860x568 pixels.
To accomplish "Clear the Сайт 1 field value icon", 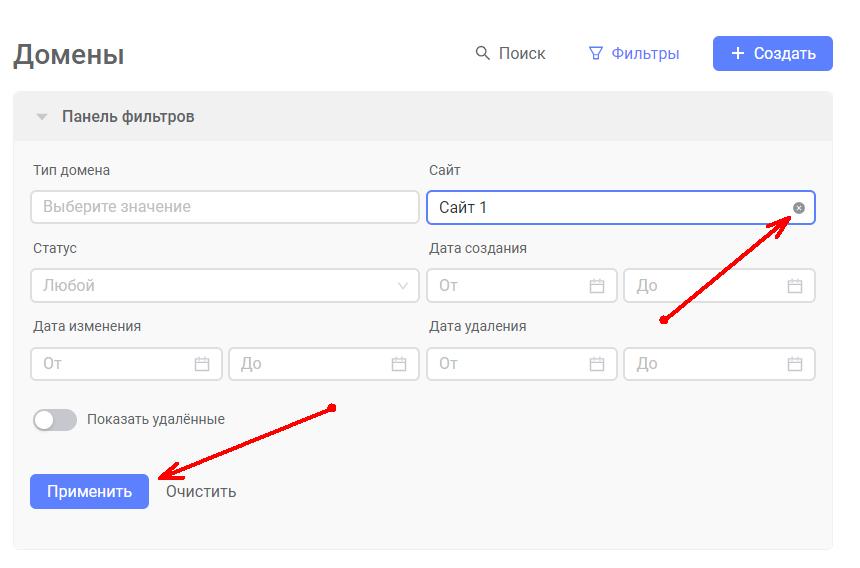I will click(x=799, y=208).
